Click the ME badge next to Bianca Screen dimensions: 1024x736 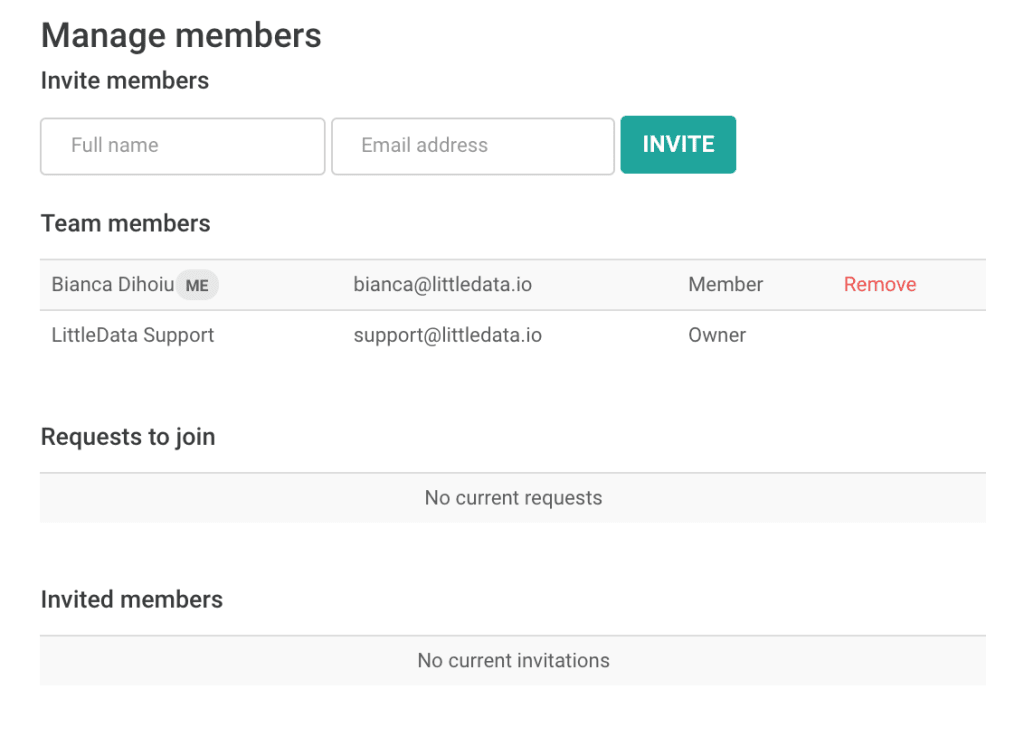[x=197, y=285]
